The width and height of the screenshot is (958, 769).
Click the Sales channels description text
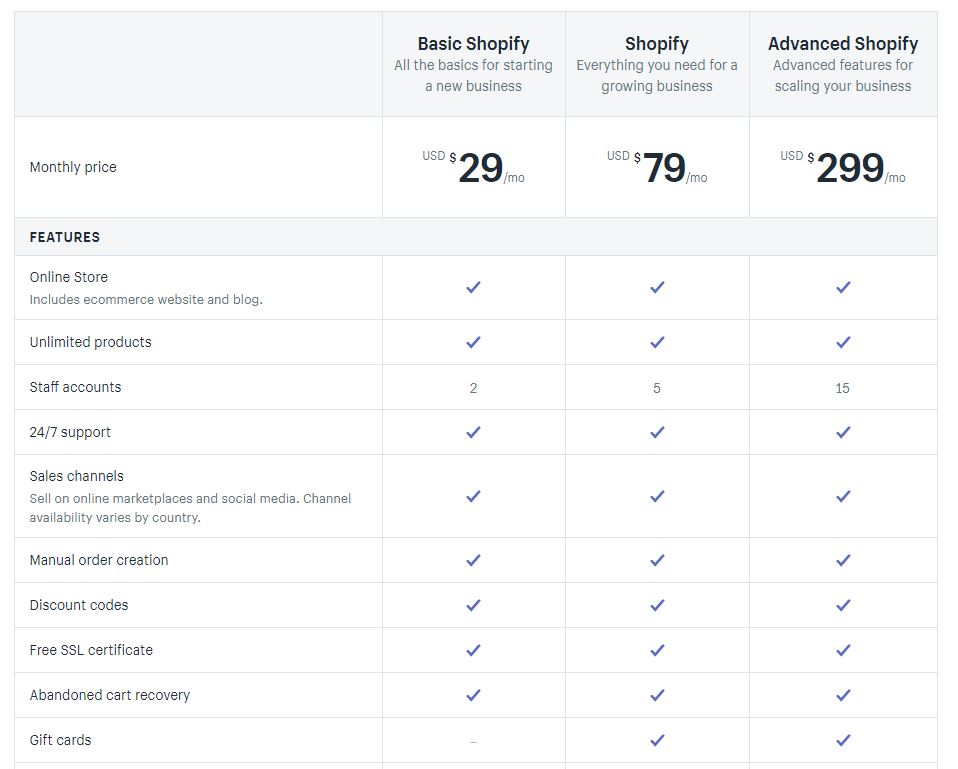tap(190, 508)
